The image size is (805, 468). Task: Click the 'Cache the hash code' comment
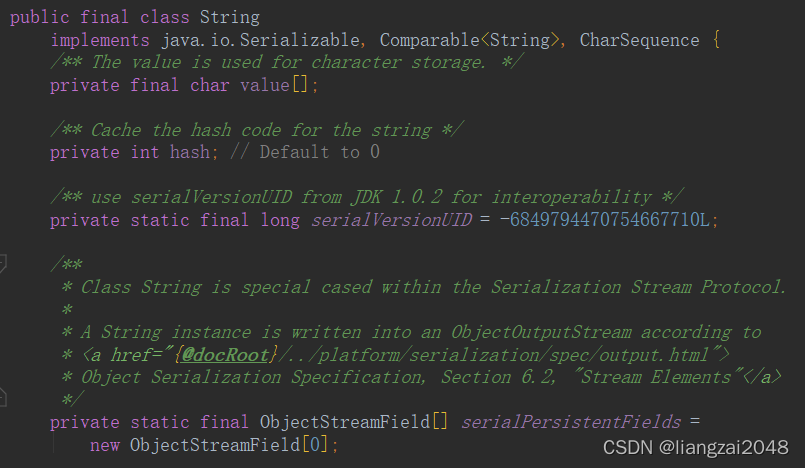(x=257, y=130)
